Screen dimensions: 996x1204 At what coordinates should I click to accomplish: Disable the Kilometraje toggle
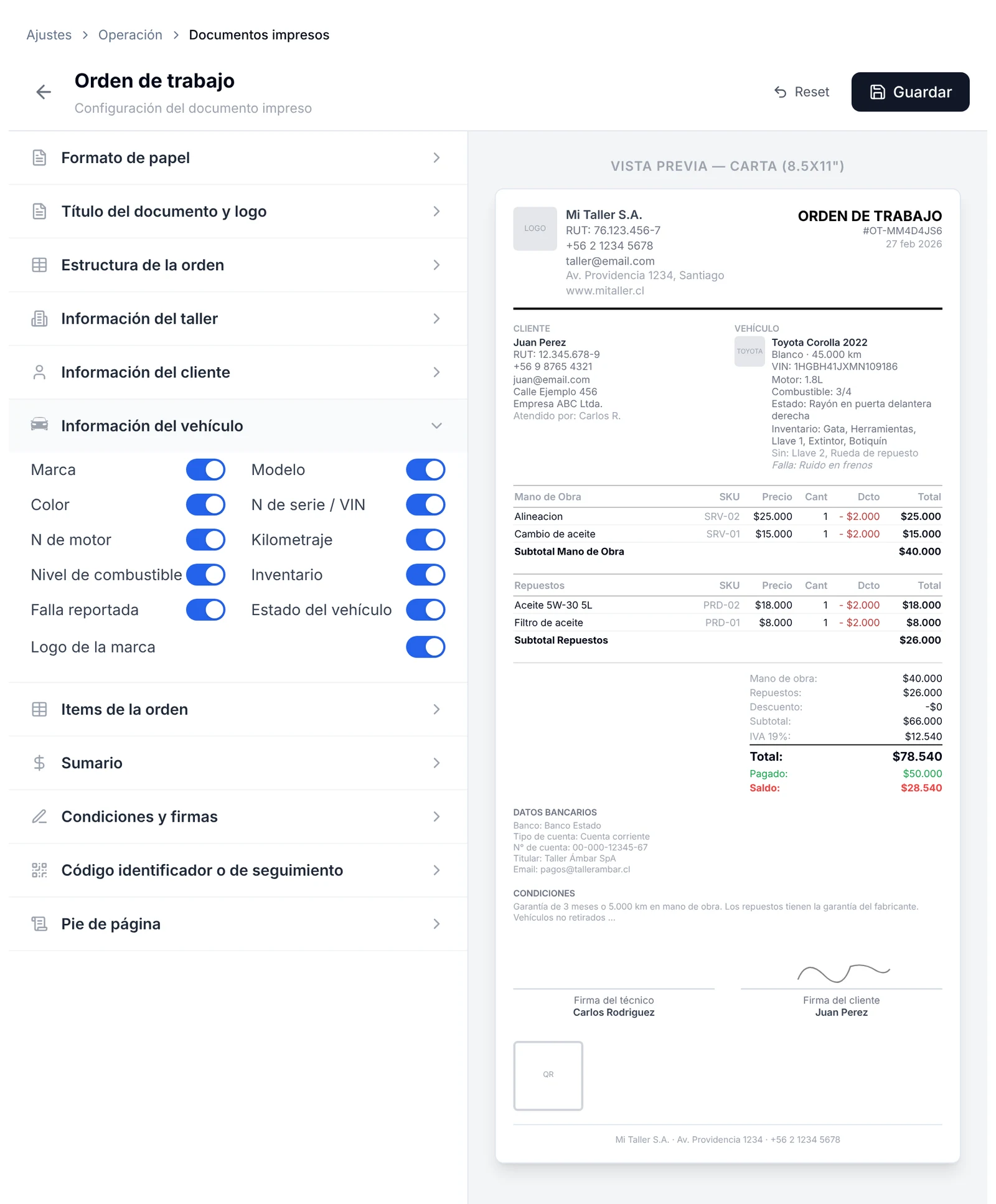[x=426, y=539]
